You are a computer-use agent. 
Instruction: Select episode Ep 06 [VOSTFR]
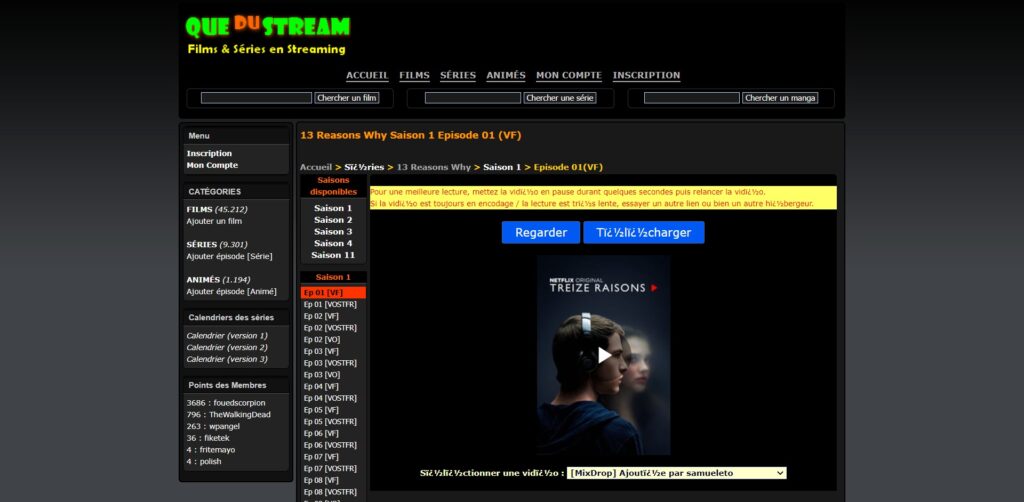point(330,445)
